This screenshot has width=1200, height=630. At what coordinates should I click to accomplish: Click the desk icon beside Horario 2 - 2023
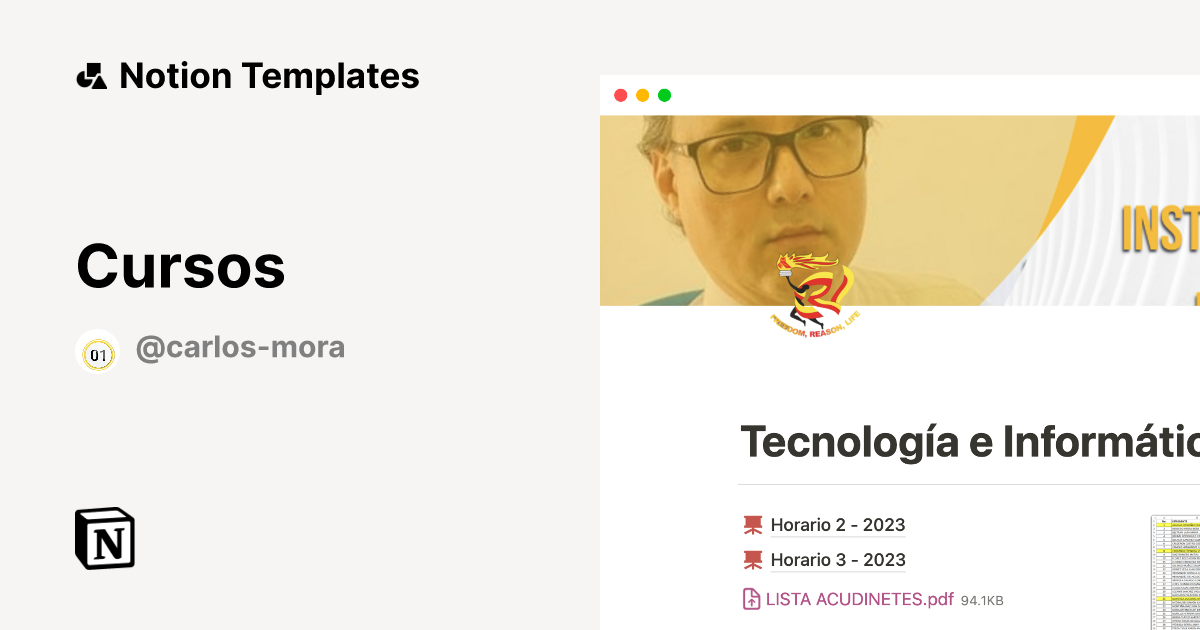pos(751,524)
